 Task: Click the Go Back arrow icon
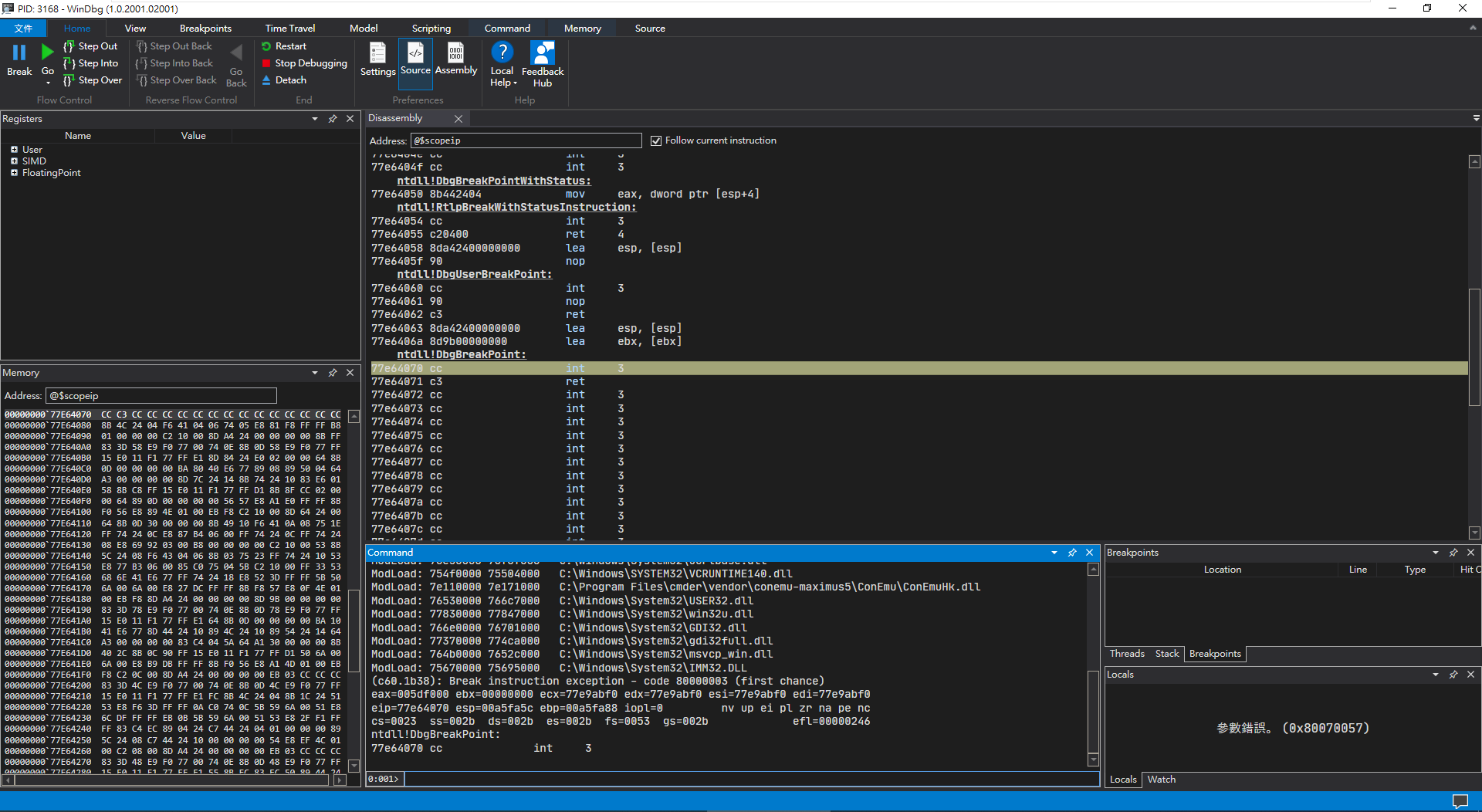236,52
